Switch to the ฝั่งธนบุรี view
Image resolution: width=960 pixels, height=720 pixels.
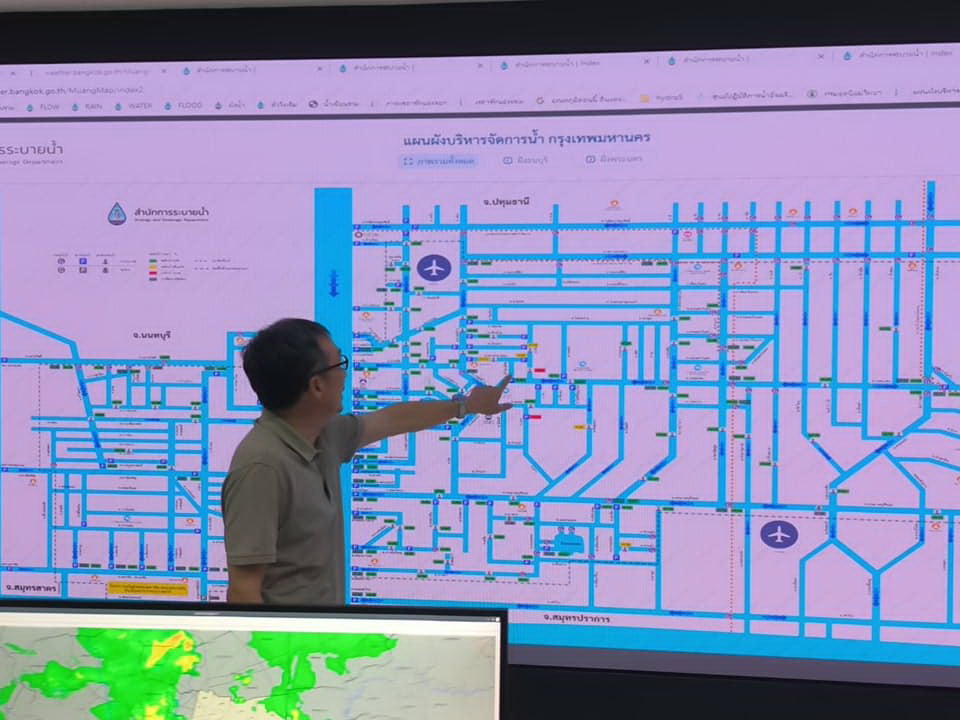[x=527, y=160]
